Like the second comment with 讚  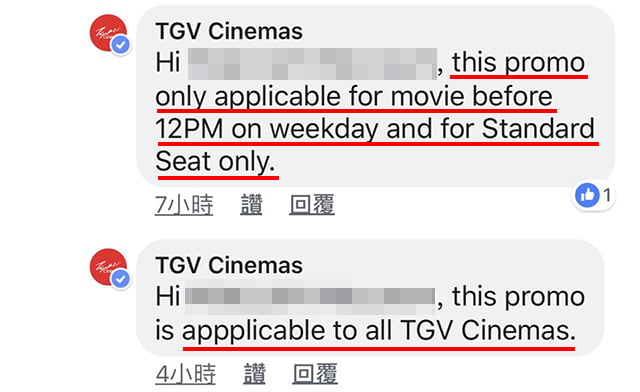pos(254,374)
